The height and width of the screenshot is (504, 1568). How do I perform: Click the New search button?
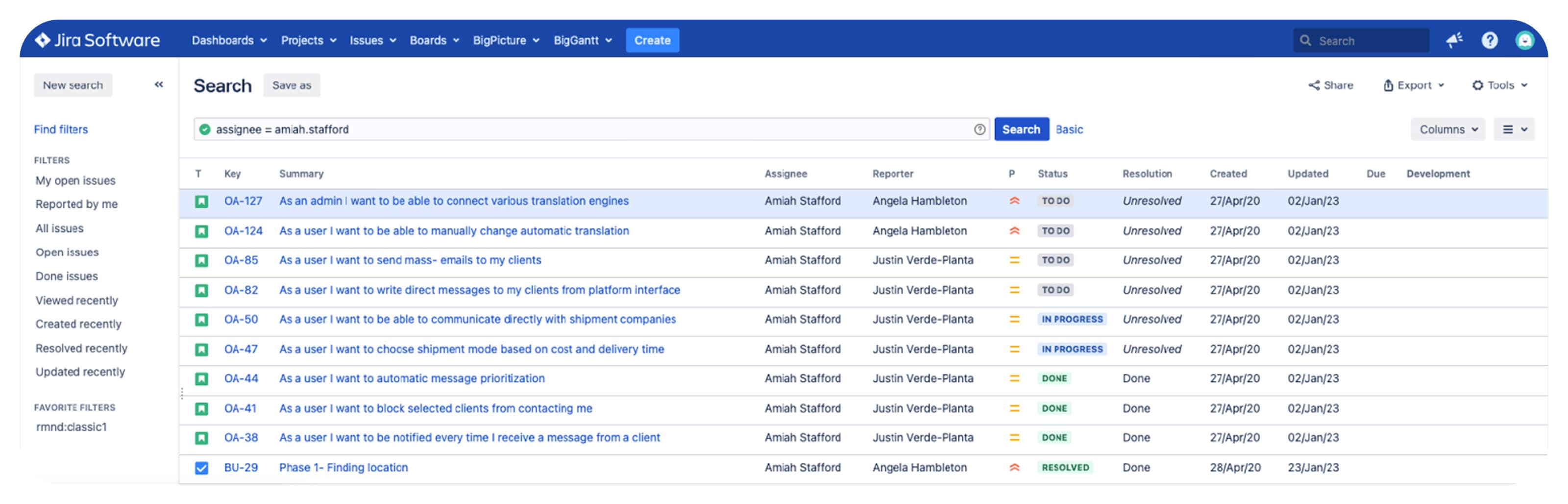tap(73, 85)
